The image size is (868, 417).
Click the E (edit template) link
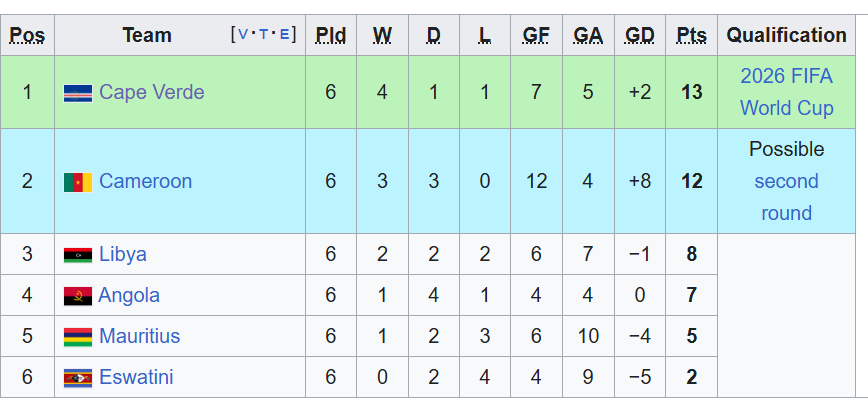coord(285,35)
